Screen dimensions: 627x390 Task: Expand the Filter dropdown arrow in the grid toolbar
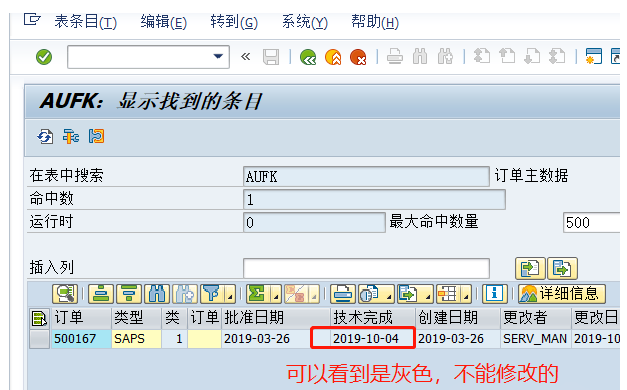[230, 295]
